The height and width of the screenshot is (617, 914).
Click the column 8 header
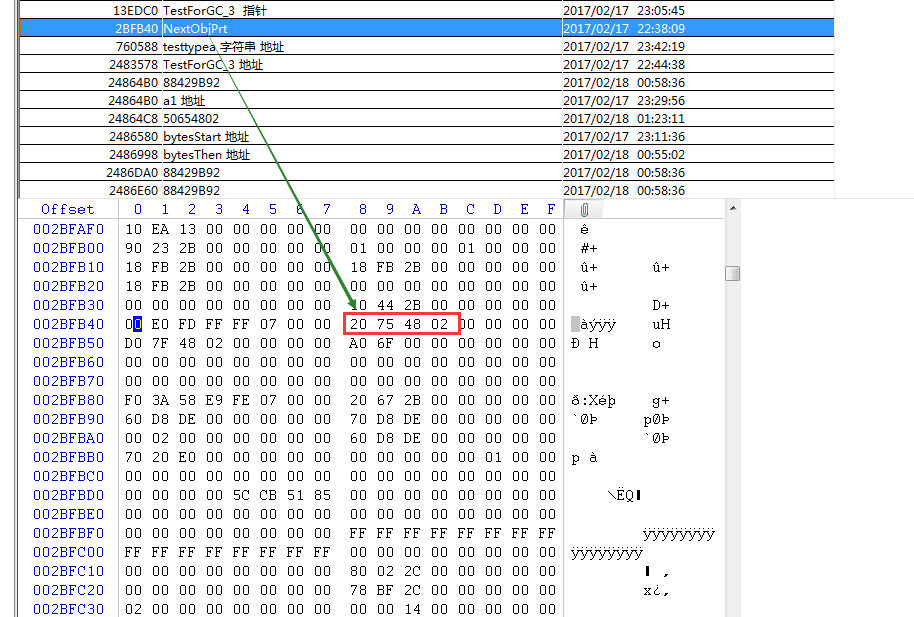(363, 209)
